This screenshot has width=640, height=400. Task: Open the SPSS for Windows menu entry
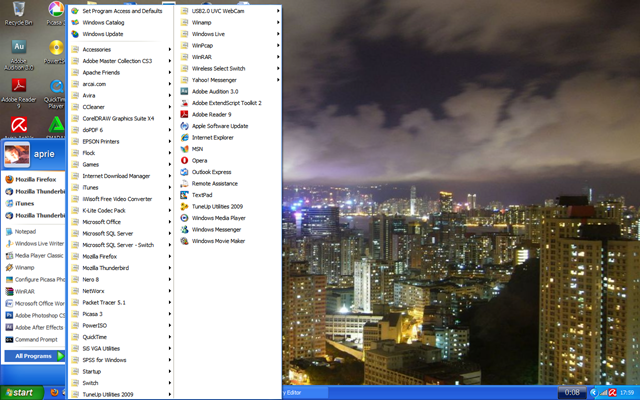coord(121,360)
